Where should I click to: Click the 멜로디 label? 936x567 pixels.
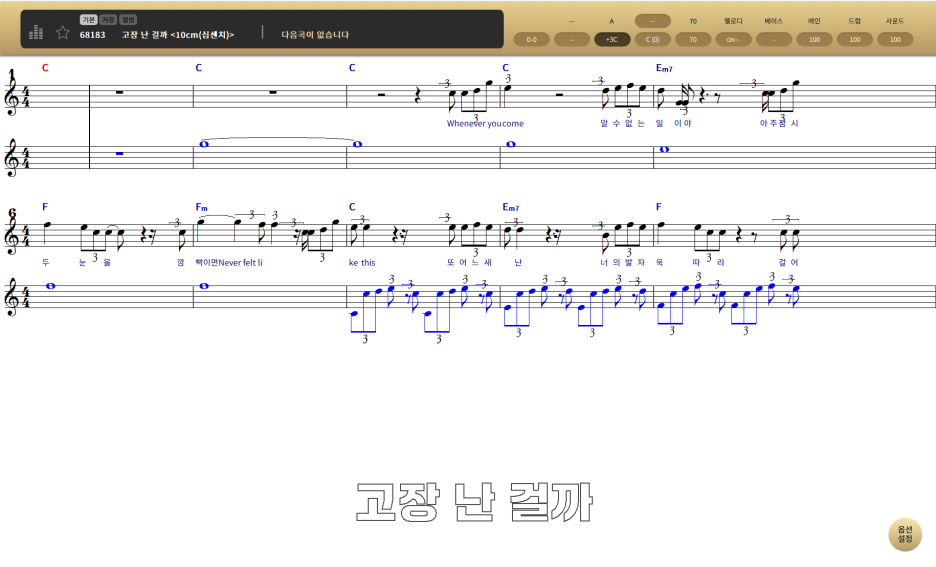(x=734, y=21)
